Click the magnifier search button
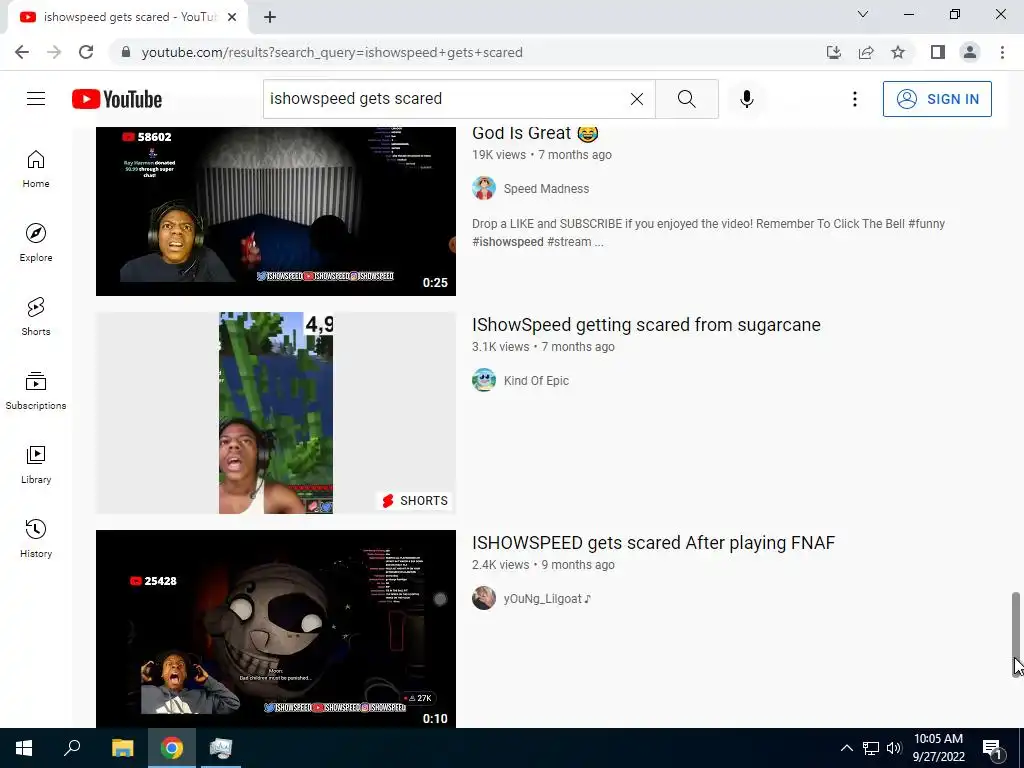This screenshot has width=1024, height=768. 686,99
